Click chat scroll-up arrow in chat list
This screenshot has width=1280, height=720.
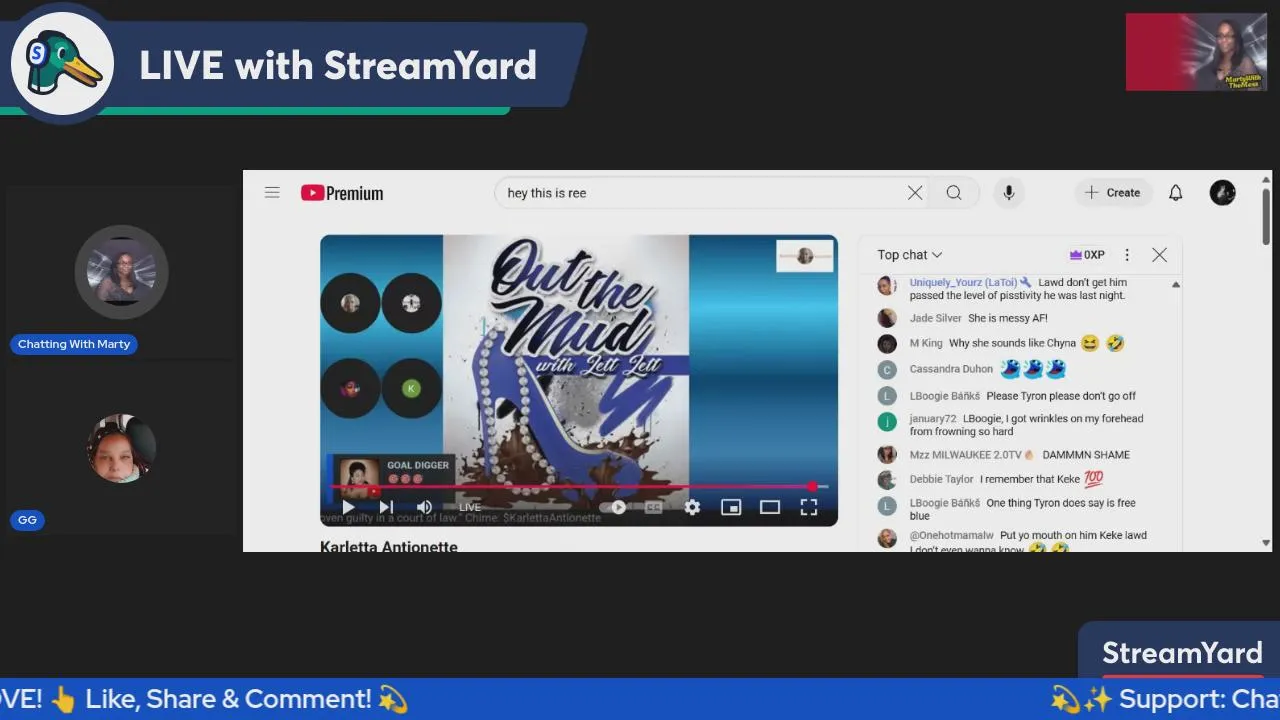pyautogui.click(x=1176, y=285)
